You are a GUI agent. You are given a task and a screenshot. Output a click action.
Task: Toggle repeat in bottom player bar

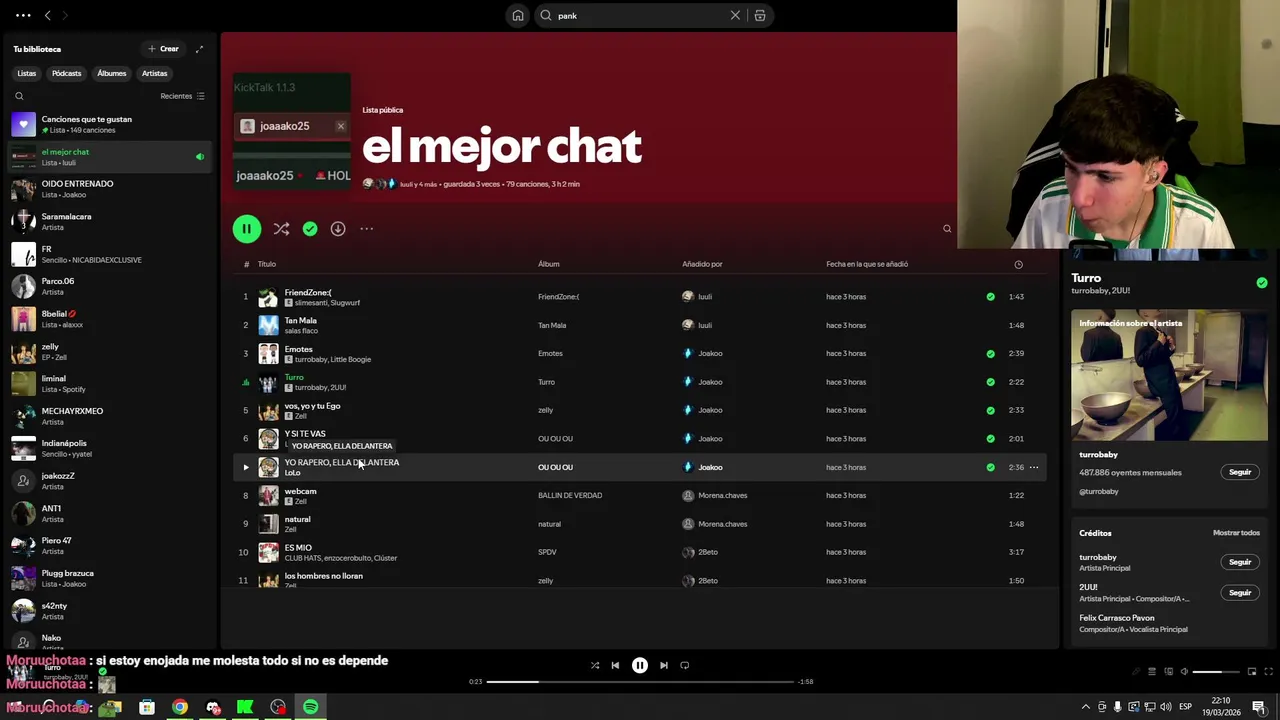click(685, 665)
